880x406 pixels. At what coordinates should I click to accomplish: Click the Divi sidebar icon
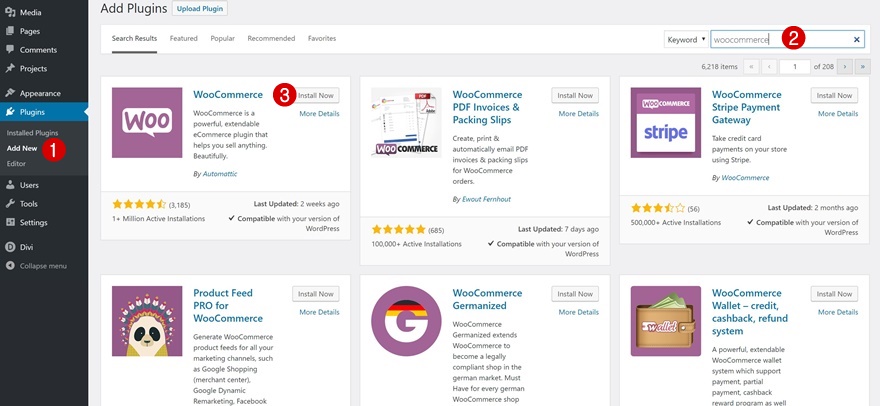10,246
